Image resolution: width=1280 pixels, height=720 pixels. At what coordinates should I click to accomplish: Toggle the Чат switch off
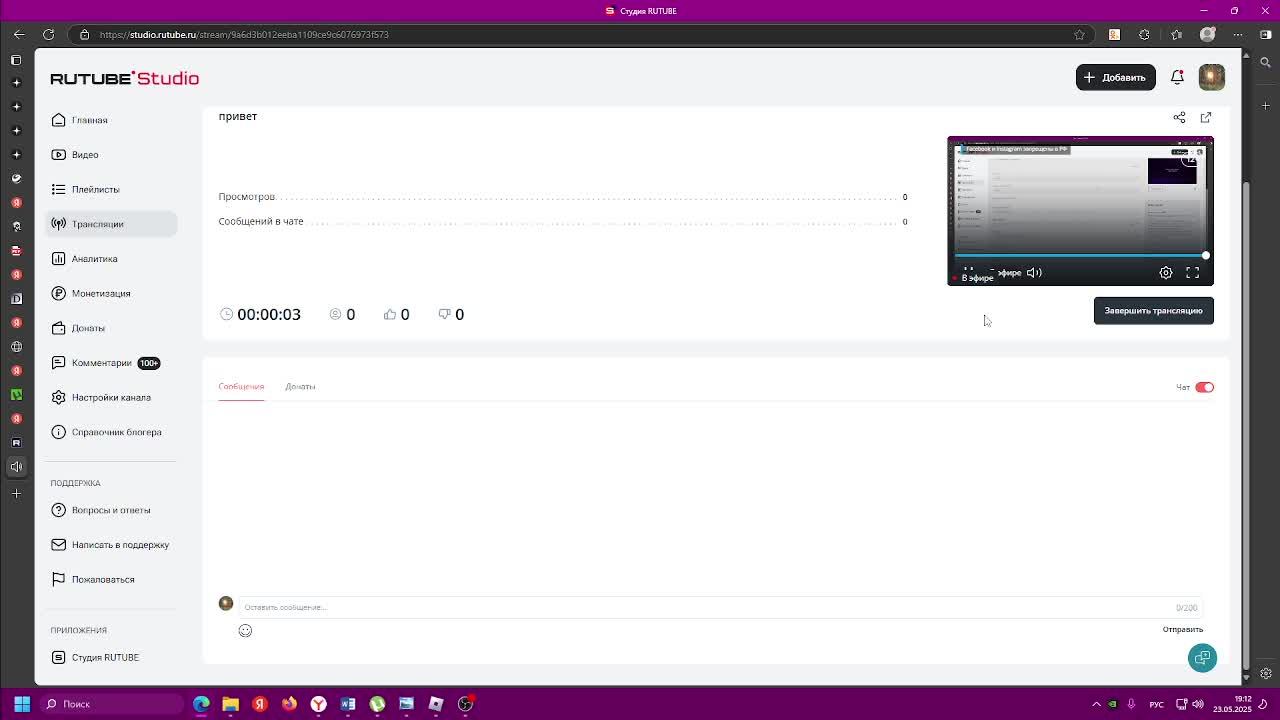(x=1204, y=387)
